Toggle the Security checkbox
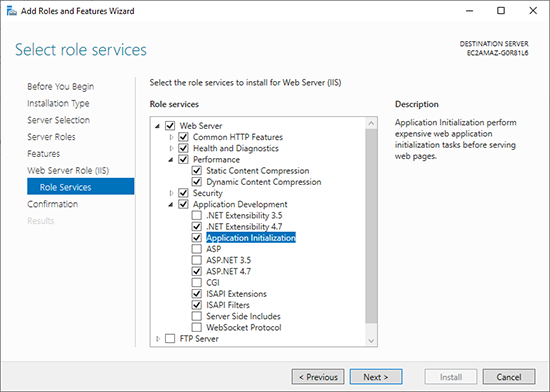Screen dimensions: 550x392 [x=183, y=193]
